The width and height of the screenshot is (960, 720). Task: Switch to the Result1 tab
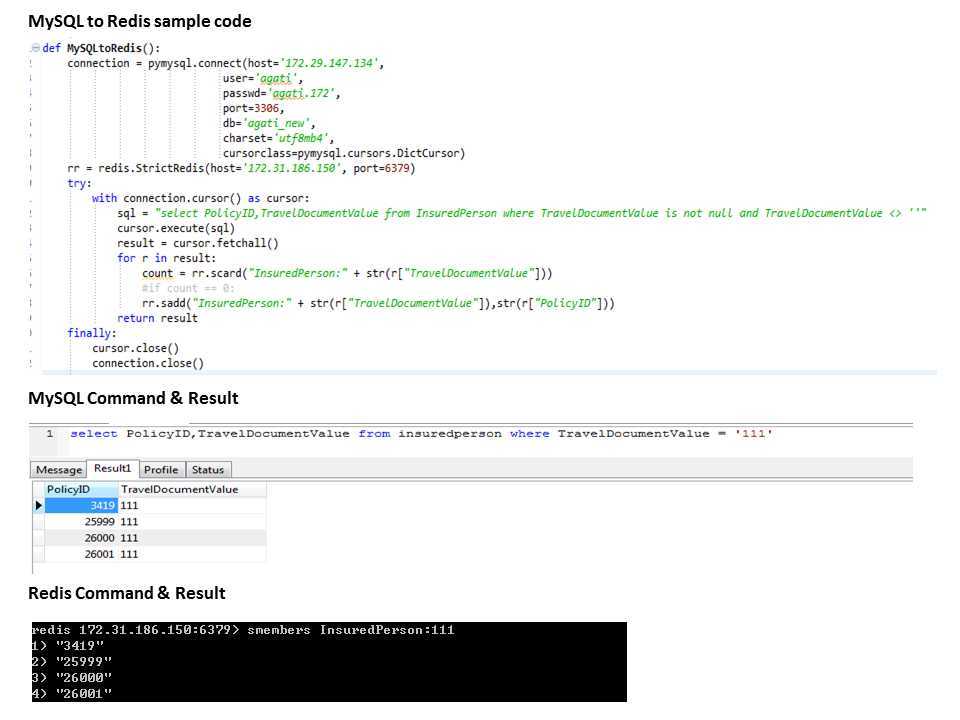point(113,468)
